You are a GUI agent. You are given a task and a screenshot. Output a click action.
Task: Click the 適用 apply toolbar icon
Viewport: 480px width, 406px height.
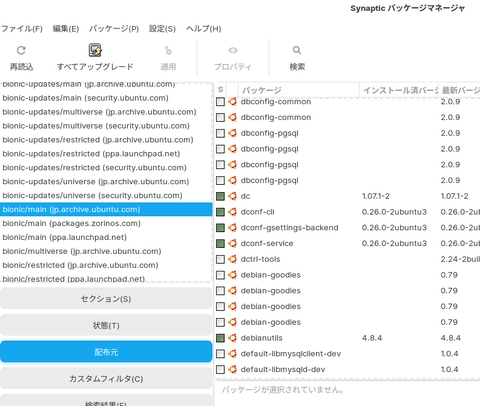(x=168, y=51)
